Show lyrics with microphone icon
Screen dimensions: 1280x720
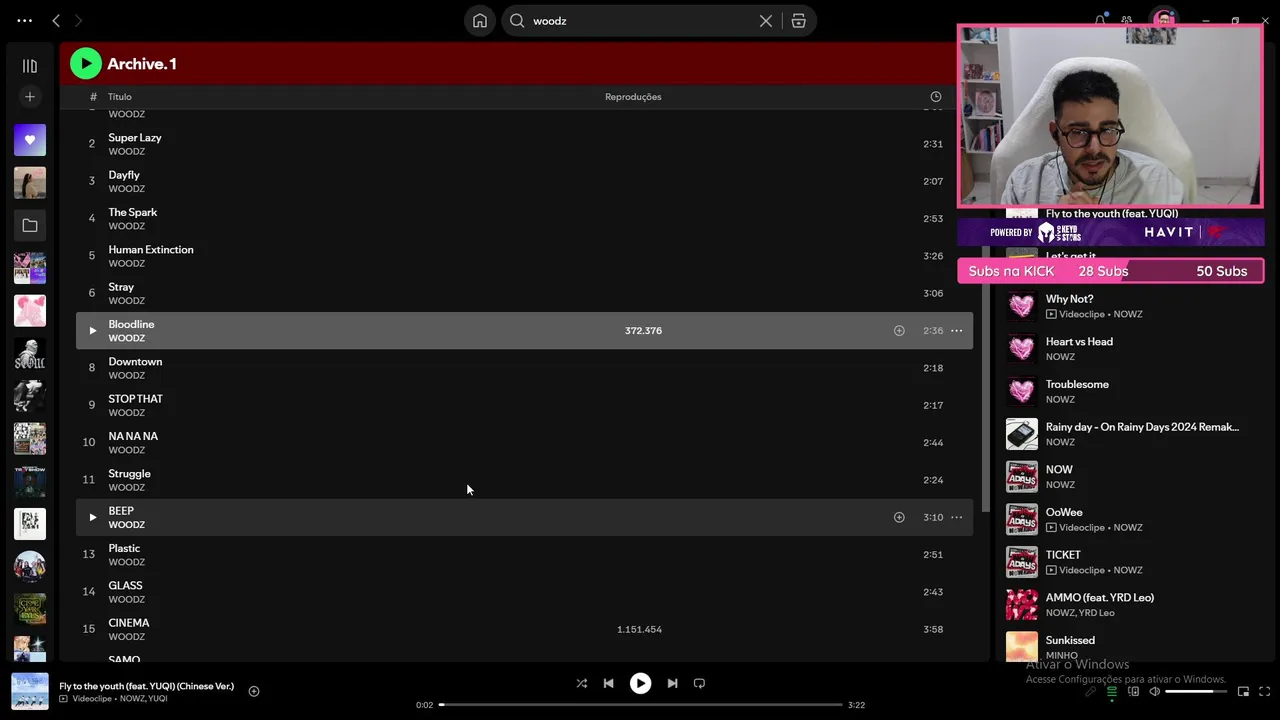click(x=1090, y=692)
